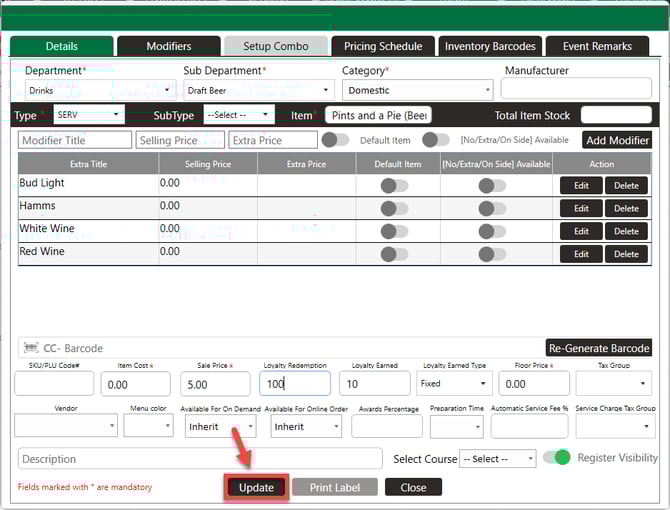Open the Pricing Schedule tab
The width and height of the screenshot is (670, 510).
click(383, 46)
